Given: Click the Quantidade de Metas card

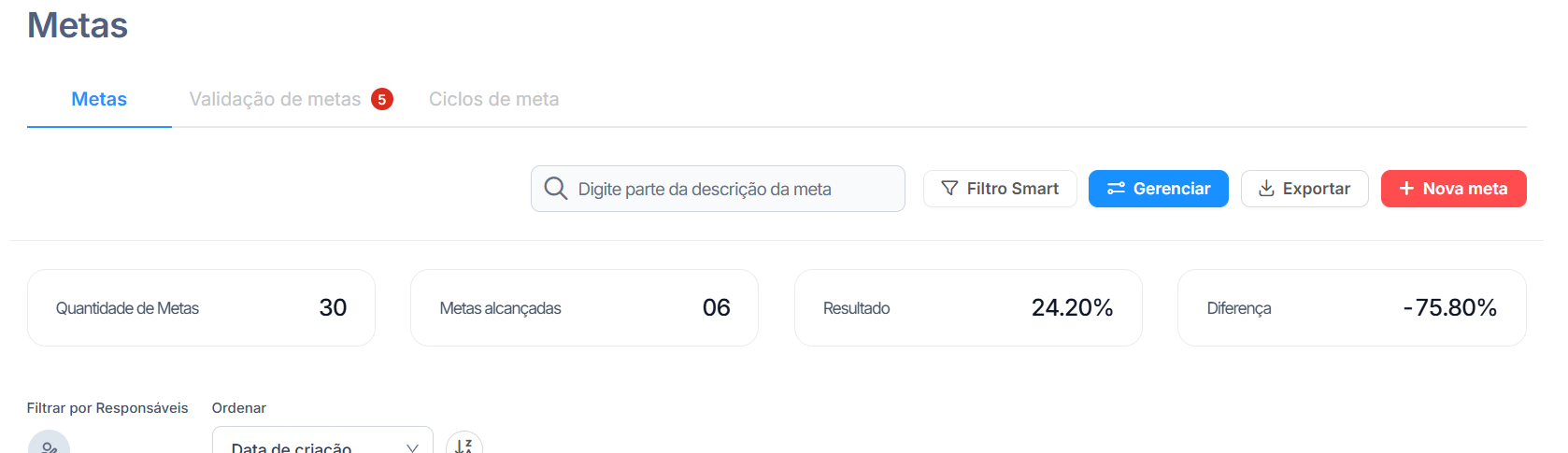Looking at the screenshot, I should [201, 307].
